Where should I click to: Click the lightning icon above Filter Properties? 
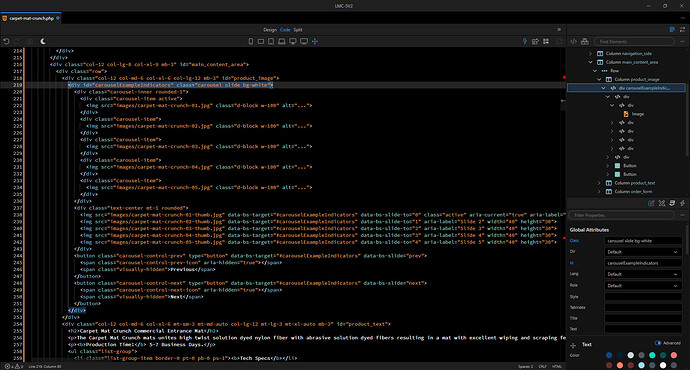(x=683, y=203)
